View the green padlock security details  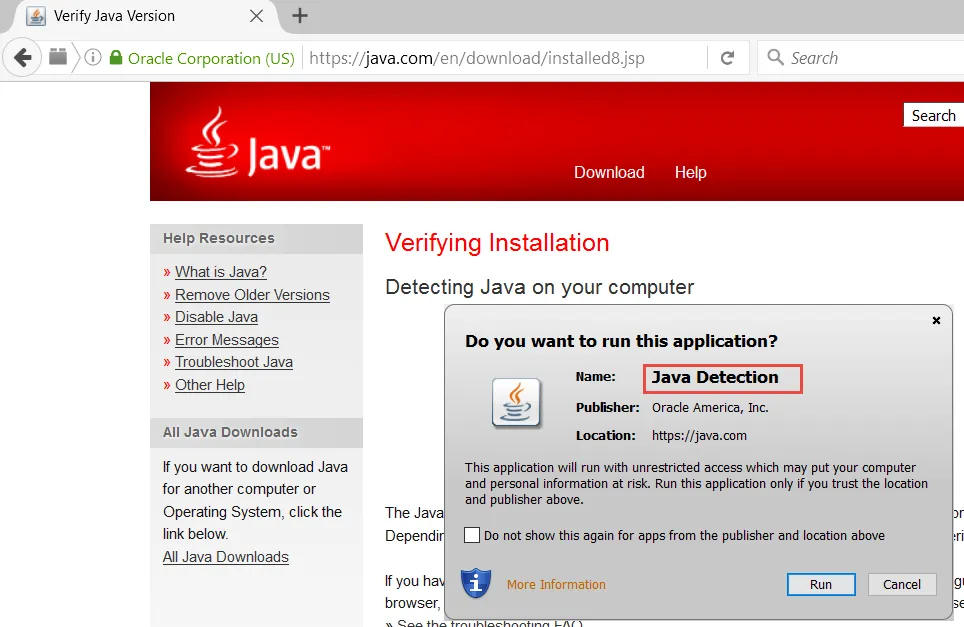(116, 58)
